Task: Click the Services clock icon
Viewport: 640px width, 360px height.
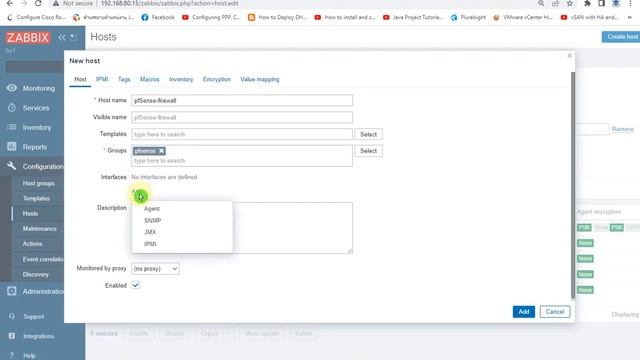Action: [x=12, y=108]
